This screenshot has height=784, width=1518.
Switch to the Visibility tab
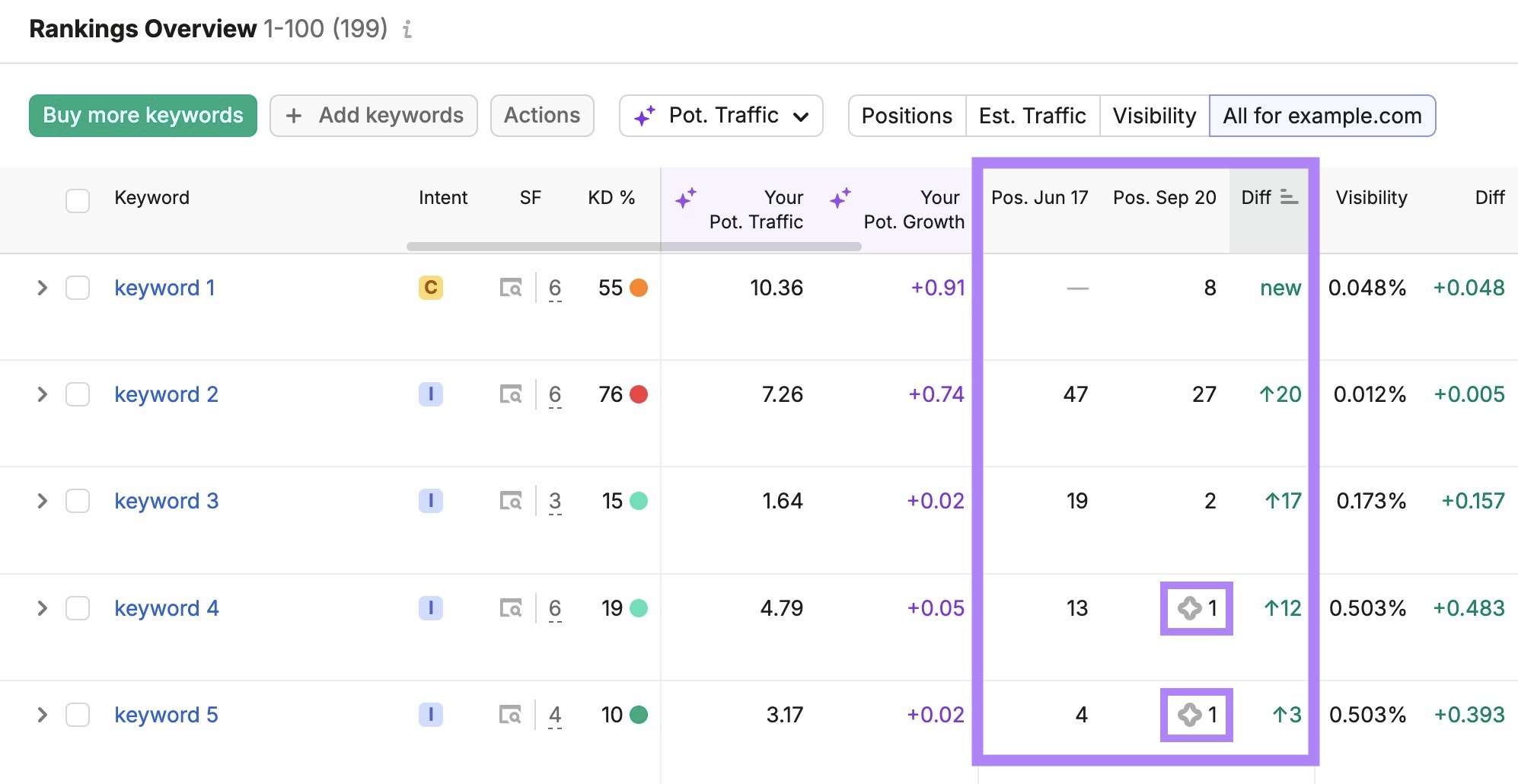point(1154,116)
